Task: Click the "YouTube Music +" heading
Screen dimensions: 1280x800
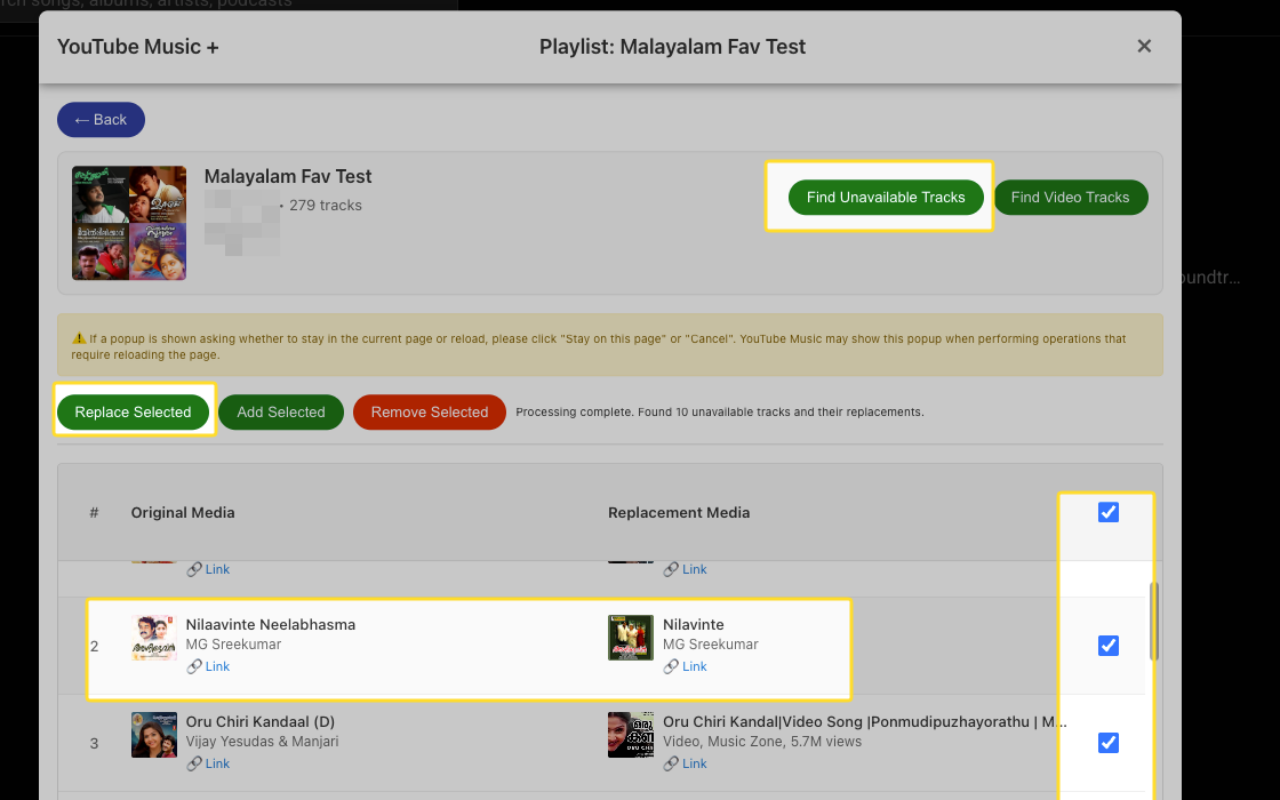Action: 138,46
